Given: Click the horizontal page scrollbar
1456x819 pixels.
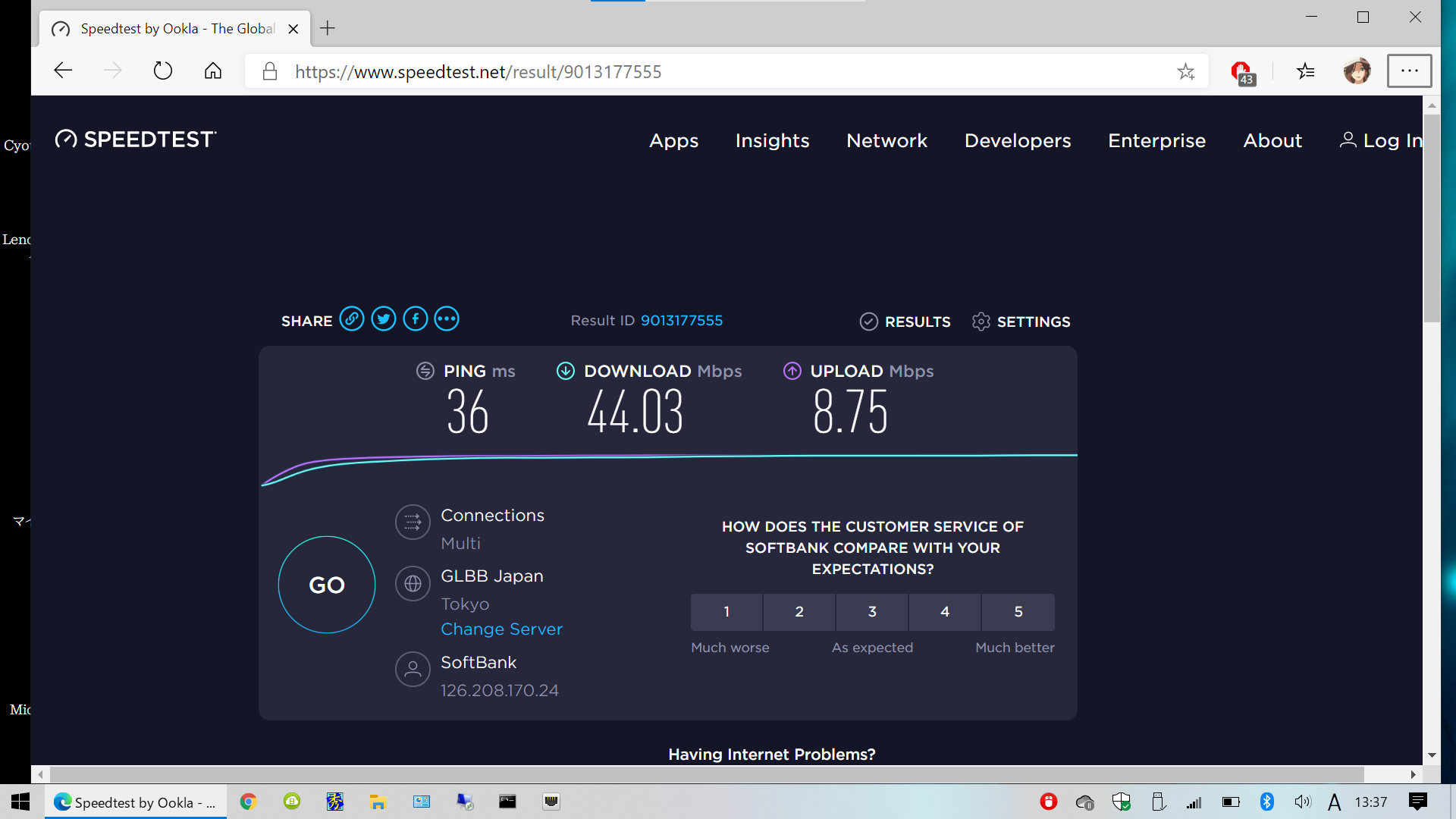Looking at the screenshot, I should pos(707,774).
